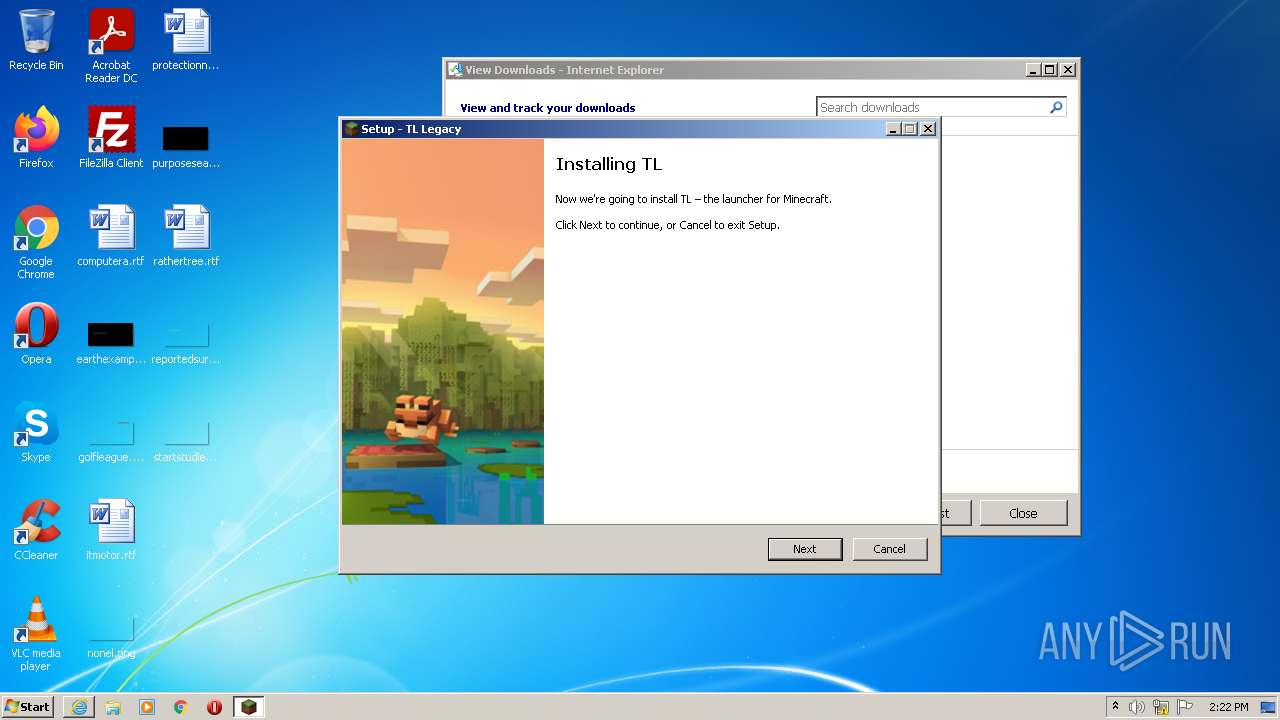Click Next in TL Legacy setup
Image resolution: width=1280 pixels, height=720 pixels.
coord(805,549)
